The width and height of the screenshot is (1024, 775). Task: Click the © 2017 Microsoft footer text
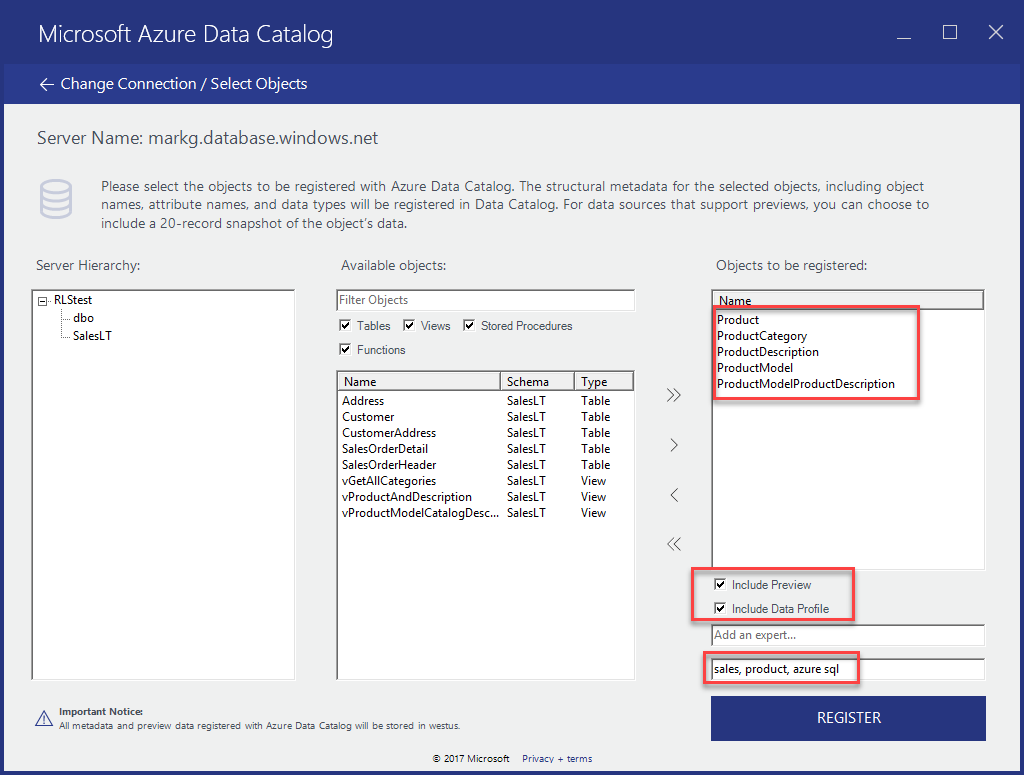click(471, 759)
